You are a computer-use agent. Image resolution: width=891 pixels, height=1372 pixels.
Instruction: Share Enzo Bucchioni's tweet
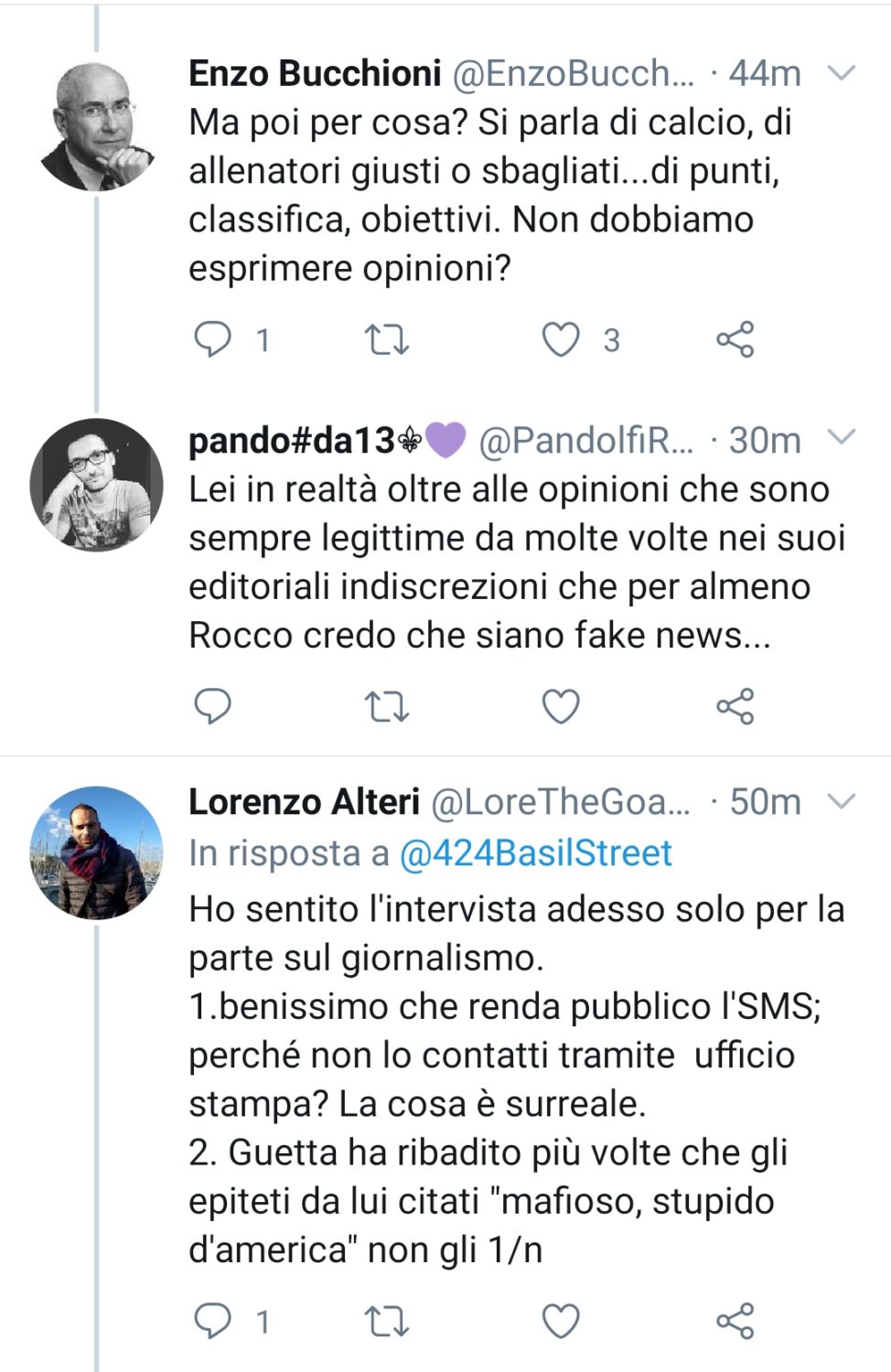735,339
